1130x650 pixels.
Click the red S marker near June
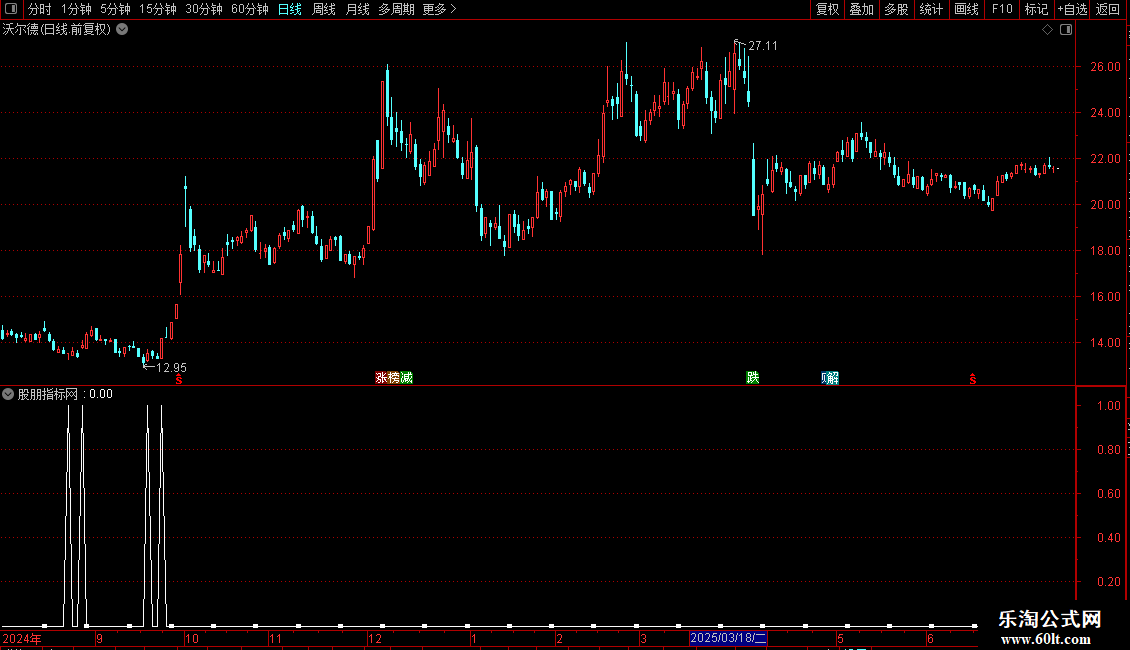pos(973,379)
